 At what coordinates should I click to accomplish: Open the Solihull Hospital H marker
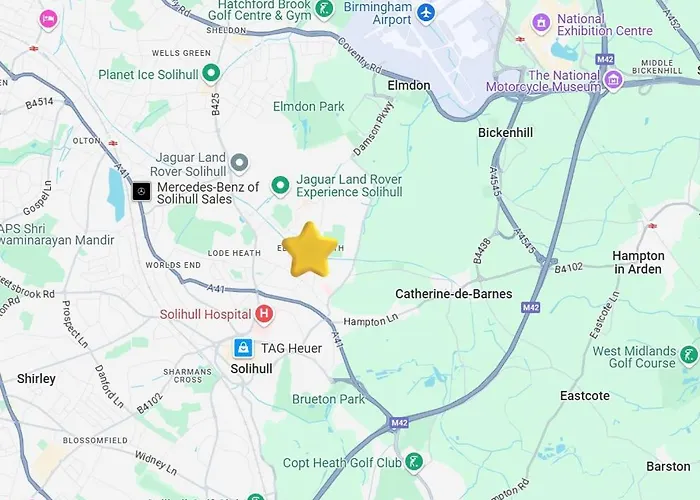[x=264, y=314]
